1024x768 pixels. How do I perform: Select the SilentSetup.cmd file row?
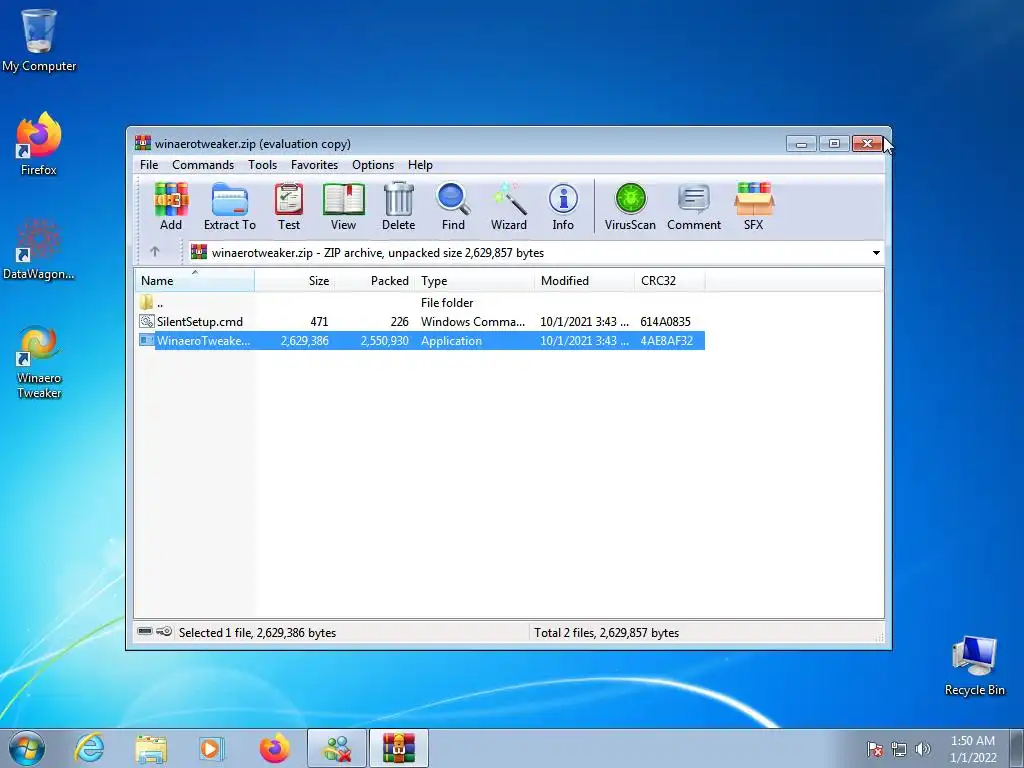(421, 321)
